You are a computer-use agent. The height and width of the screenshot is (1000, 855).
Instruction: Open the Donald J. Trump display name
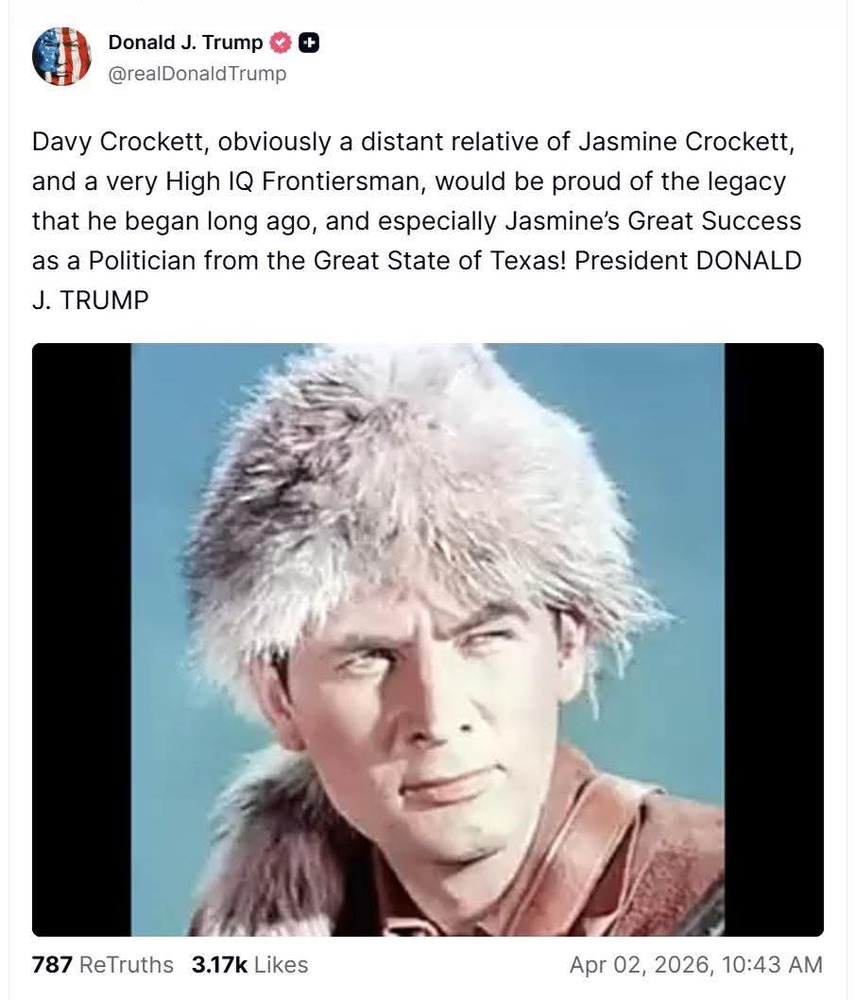186,42
